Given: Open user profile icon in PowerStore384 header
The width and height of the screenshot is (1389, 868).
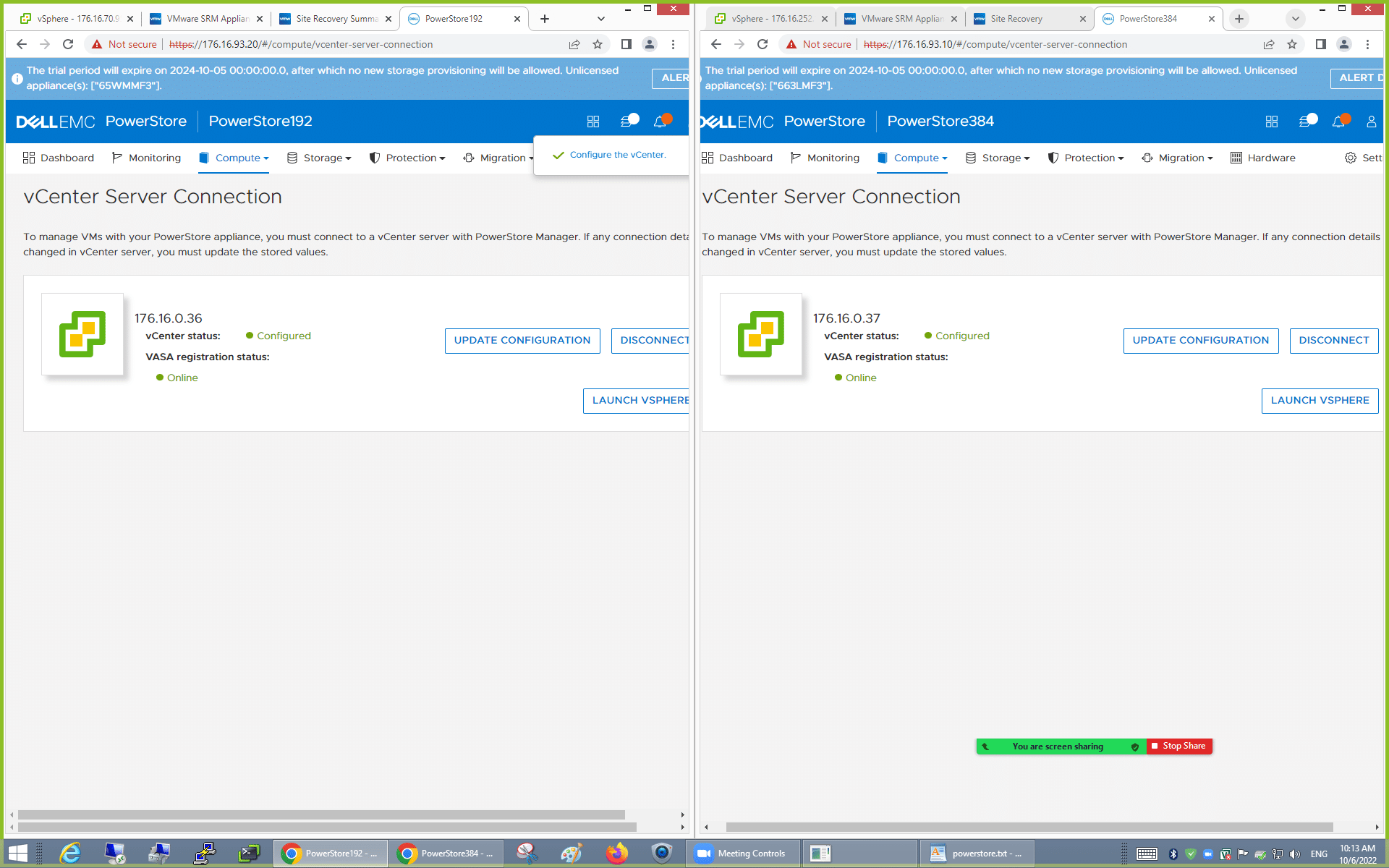Looking at the screenshot, I should [1371, 122].
